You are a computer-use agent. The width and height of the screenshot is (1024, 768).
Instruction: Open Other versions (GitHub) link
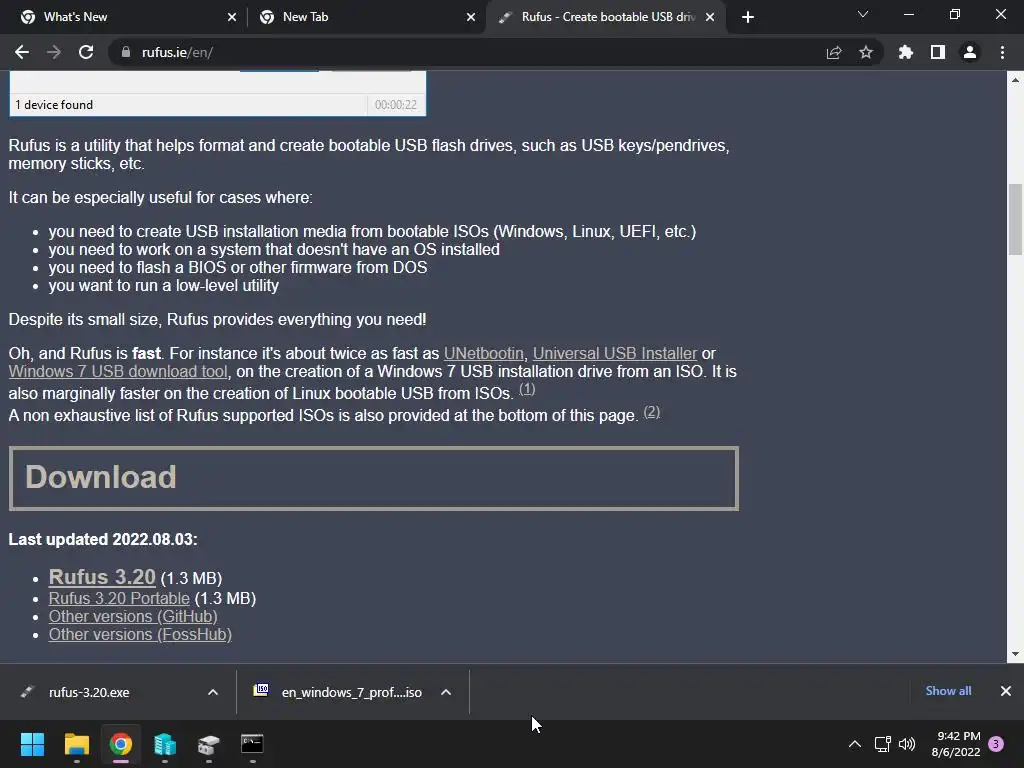point(133,616)
